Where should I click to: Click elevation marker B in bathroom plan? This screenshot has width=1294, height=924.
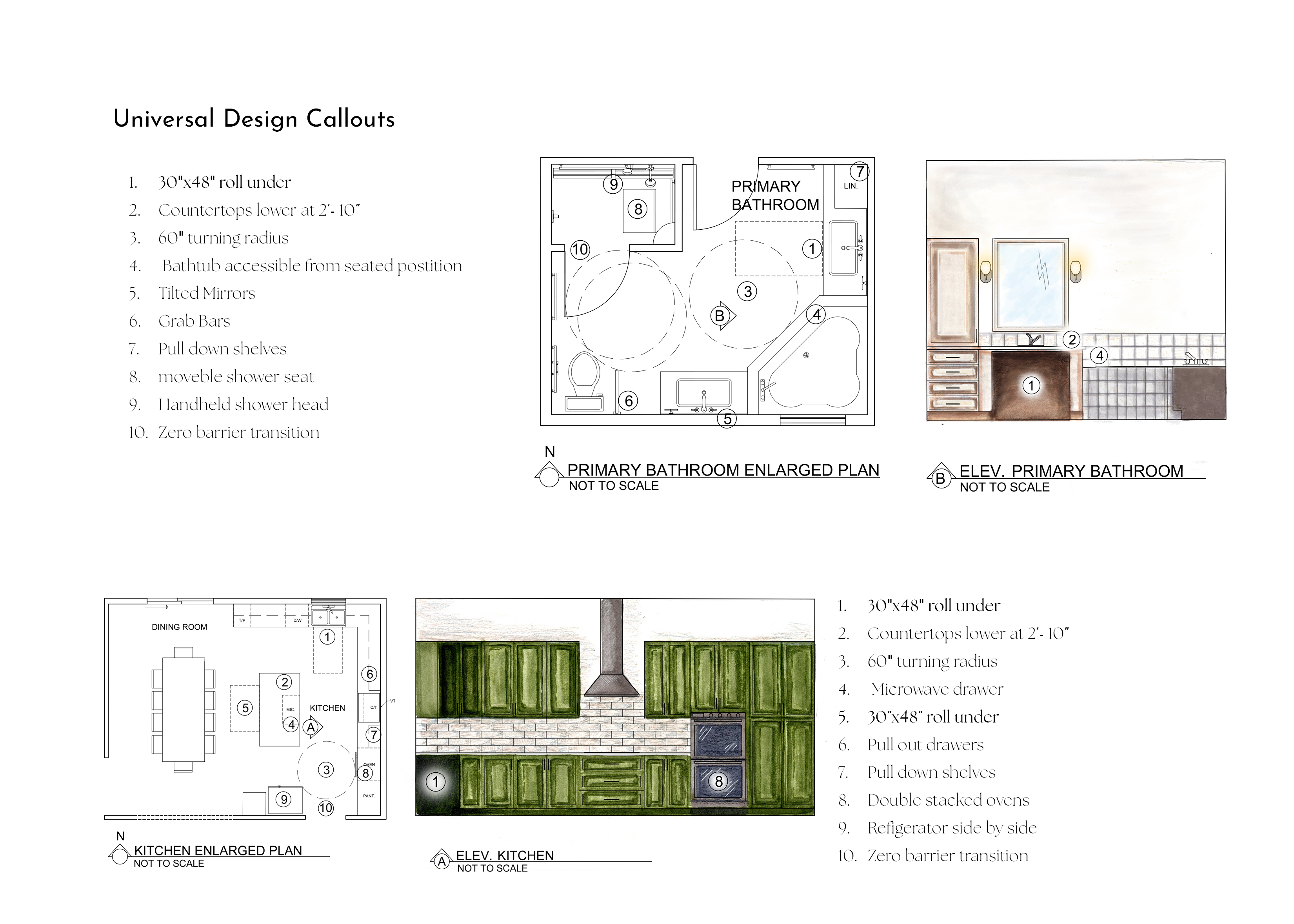(x=720, y=316)
